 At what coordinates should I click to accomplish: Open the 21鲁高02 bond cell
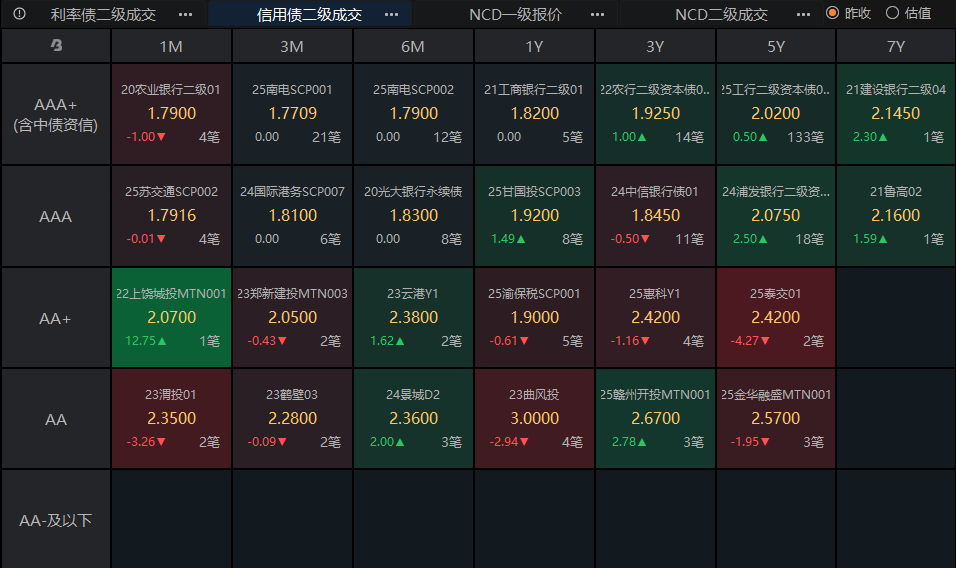[896, 216]
